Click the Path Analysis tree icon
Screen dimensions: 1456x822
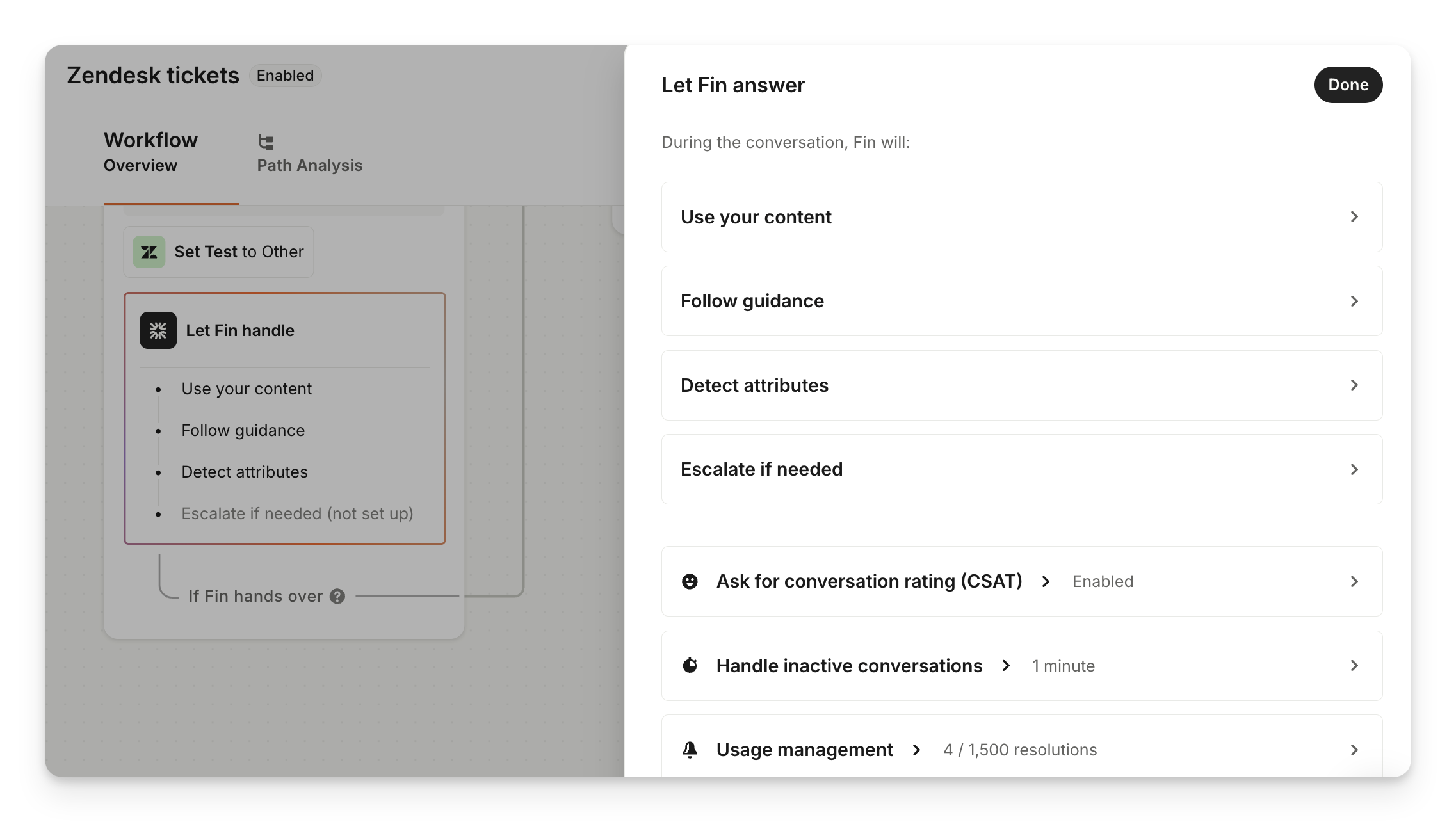coord(266,142)
